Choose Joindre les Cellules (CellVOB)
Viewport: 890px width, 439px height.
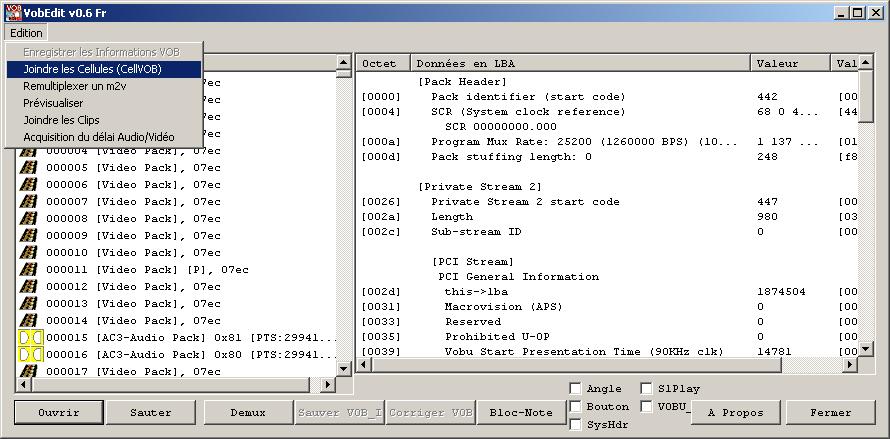[92, 69]
